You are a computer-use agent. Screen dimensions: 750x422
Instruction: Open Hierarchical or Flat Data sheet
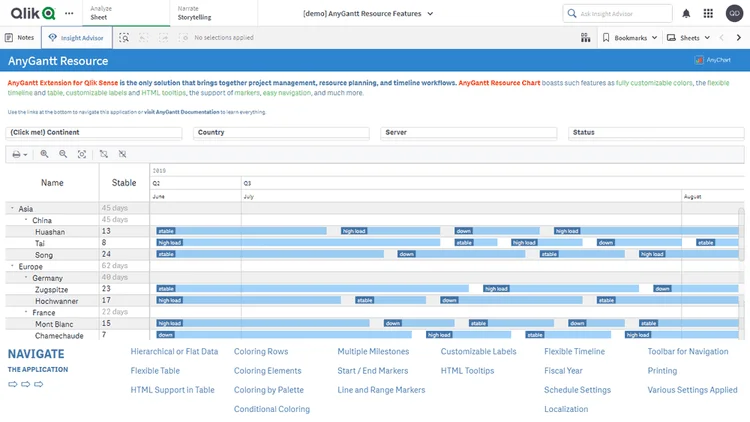[174, 352]
